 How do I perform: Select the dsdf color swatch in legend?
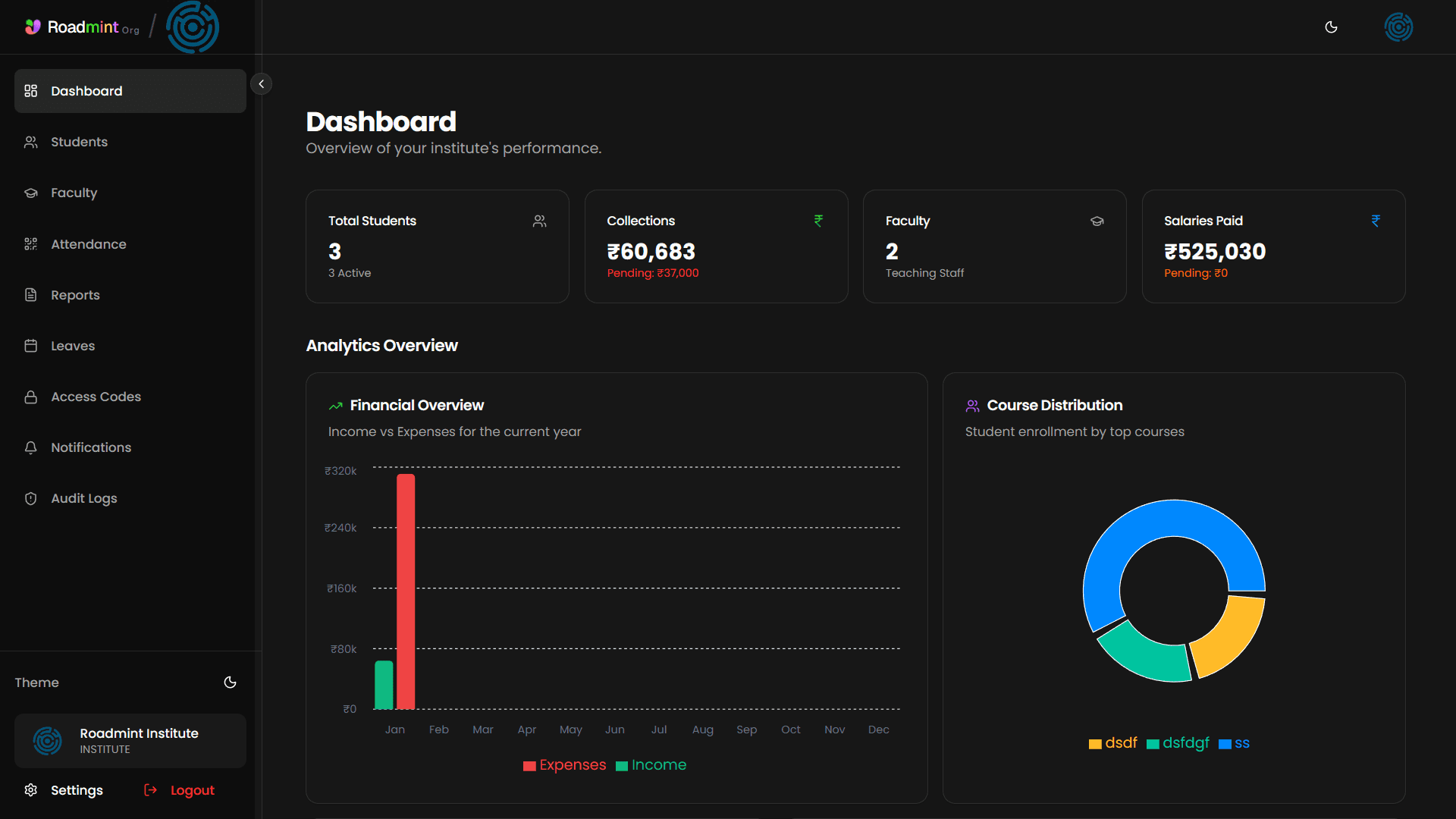[1095, 743]
